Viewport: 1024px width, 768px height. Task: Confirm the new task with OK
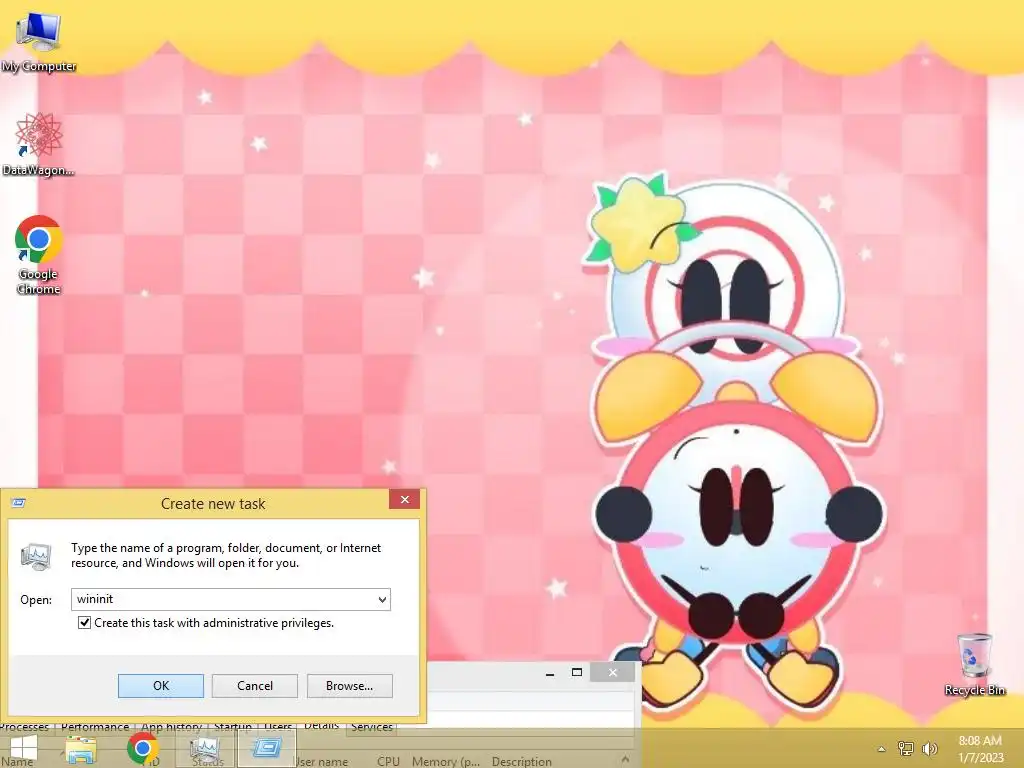click(x=161, y=686)
